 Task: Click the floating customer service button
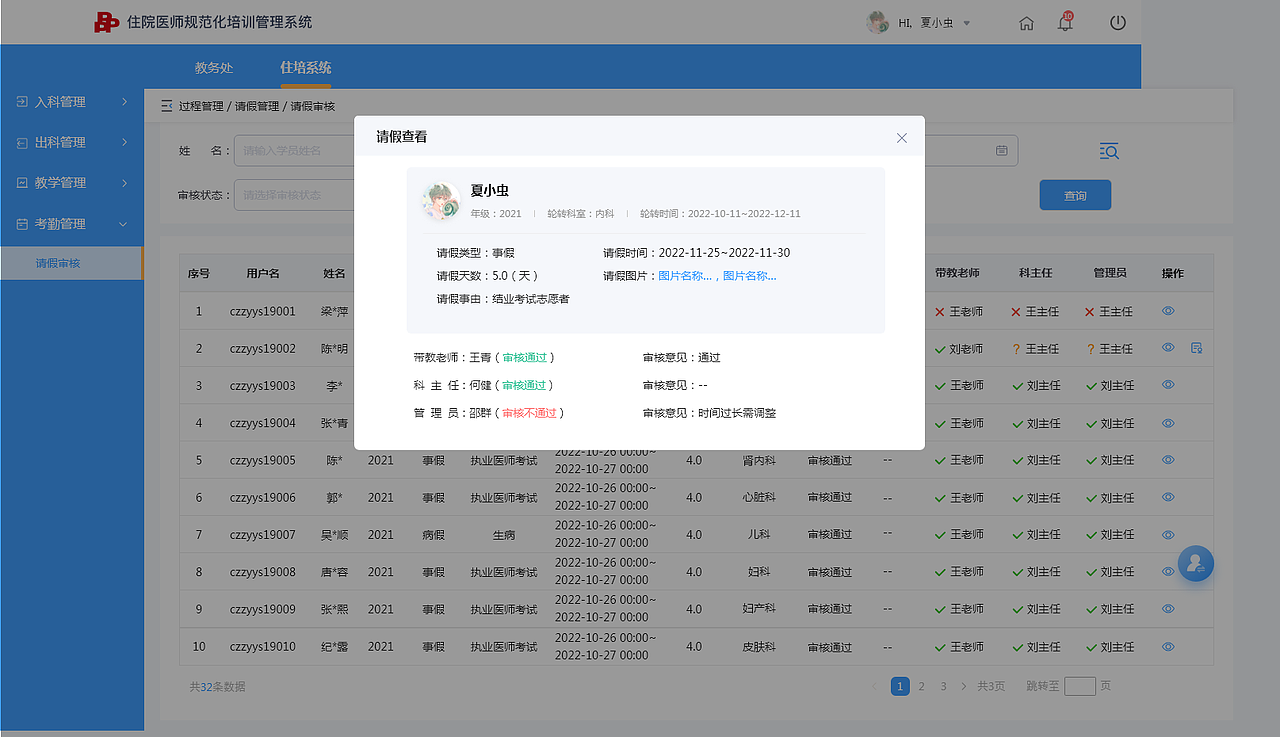[1196, 564]
